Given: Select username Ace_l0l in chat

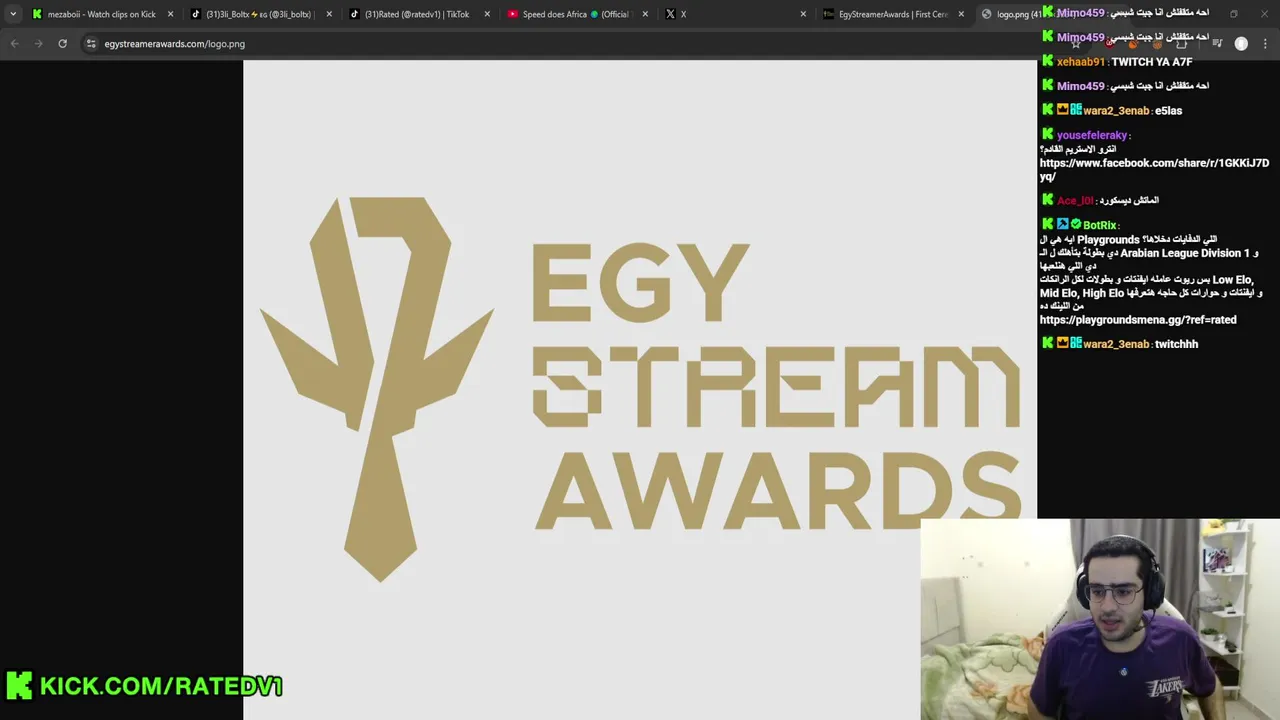Looking at the screenshot, I should (1075, 200).
